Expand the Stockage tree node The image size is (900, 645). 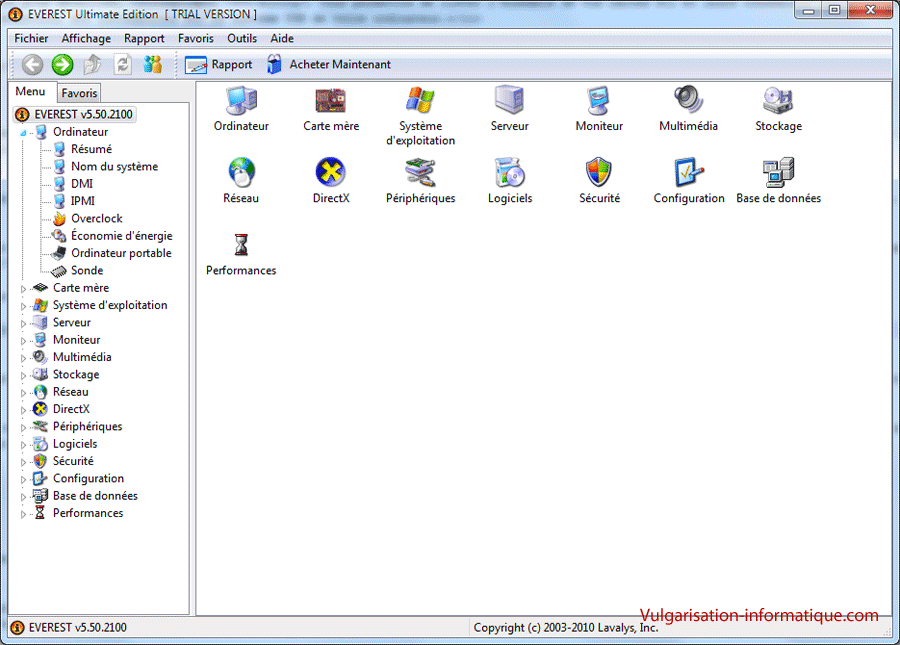coord(23,375)
